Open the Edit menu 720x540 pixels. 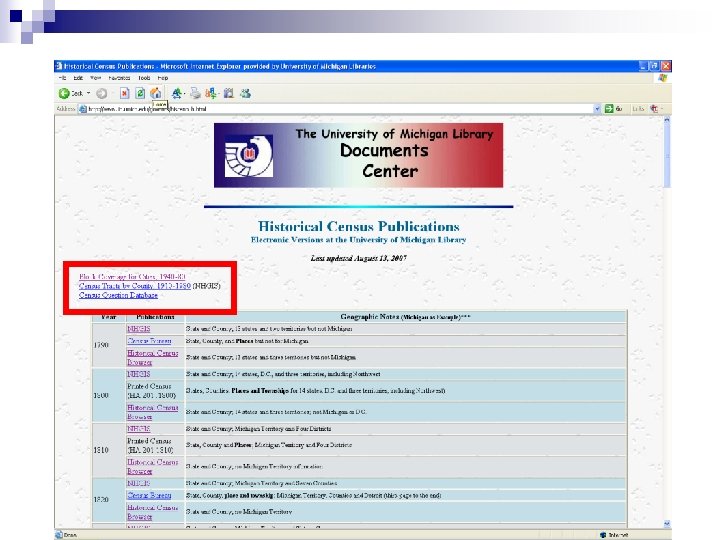click(78, 78)
